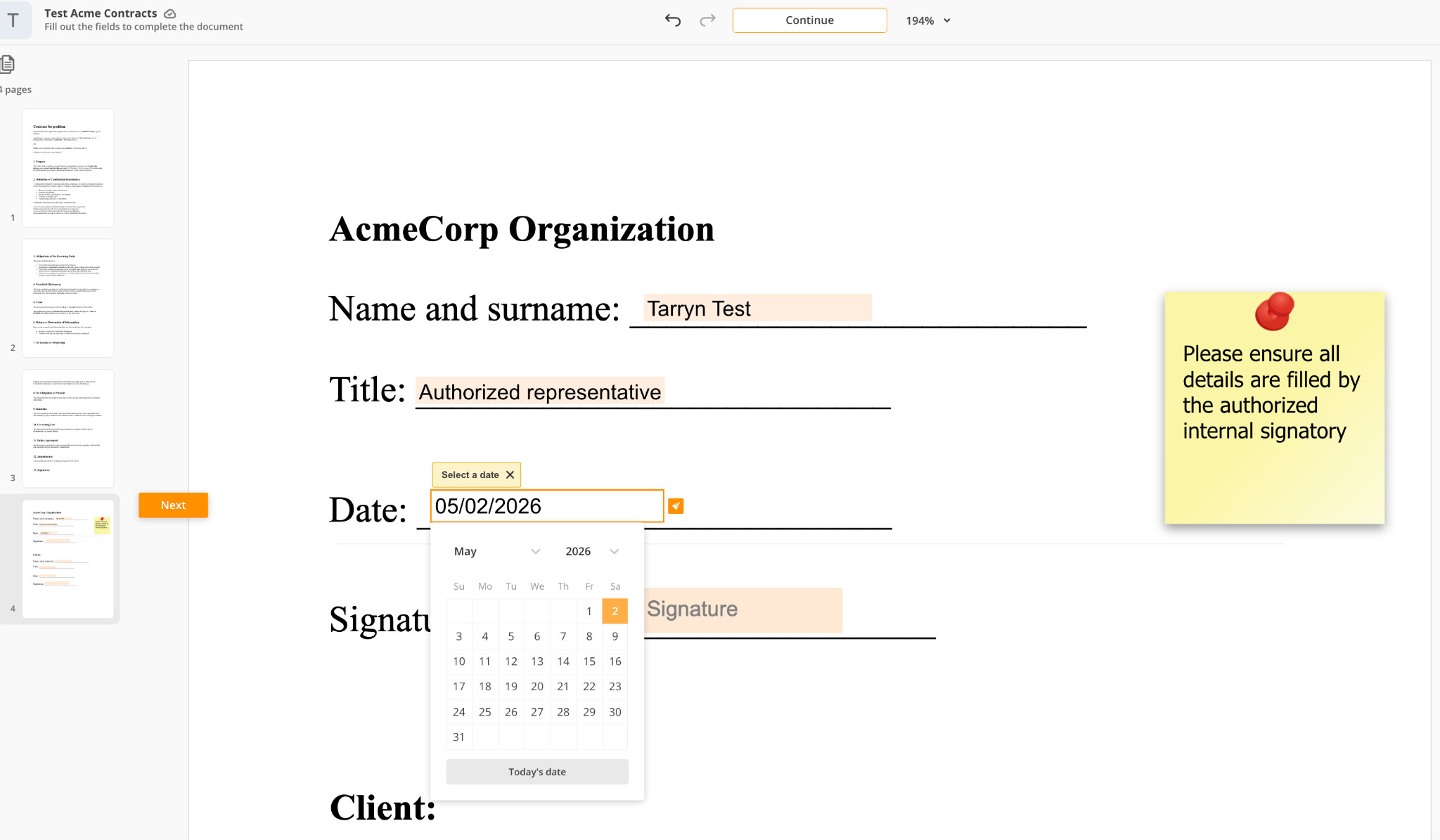Open the 2026 year dropdown

tap(592, 552)
